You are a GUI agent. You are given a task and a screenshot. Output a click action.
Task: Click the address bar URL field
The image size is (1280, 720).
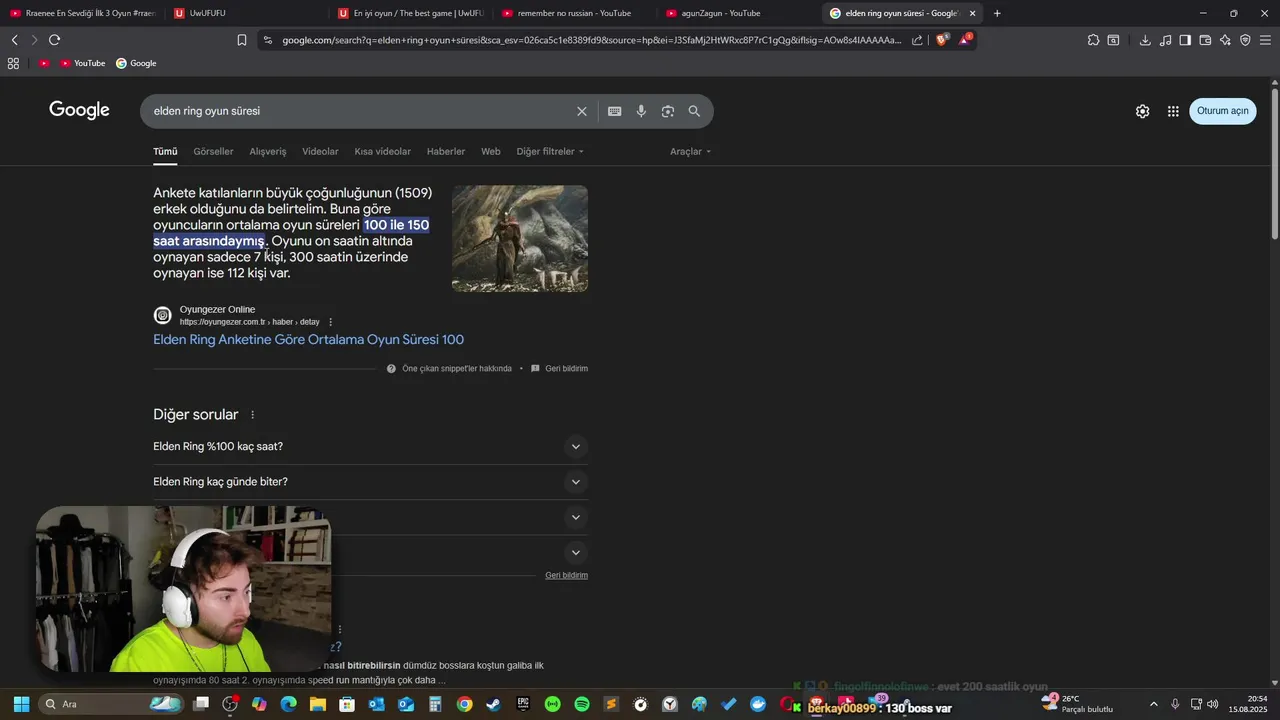click(x=590, y=40)
